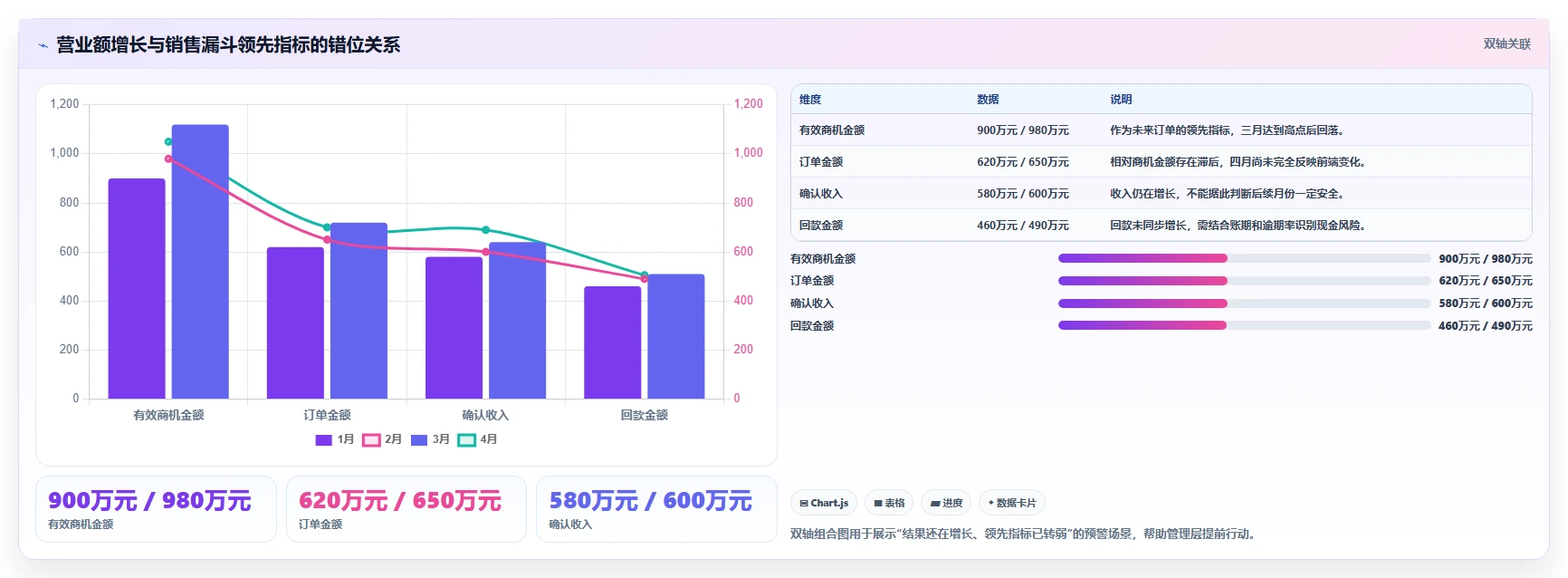Screen dimensions: 1568x578
Task: Click the 数据 column header
Action: coord(988,100)
